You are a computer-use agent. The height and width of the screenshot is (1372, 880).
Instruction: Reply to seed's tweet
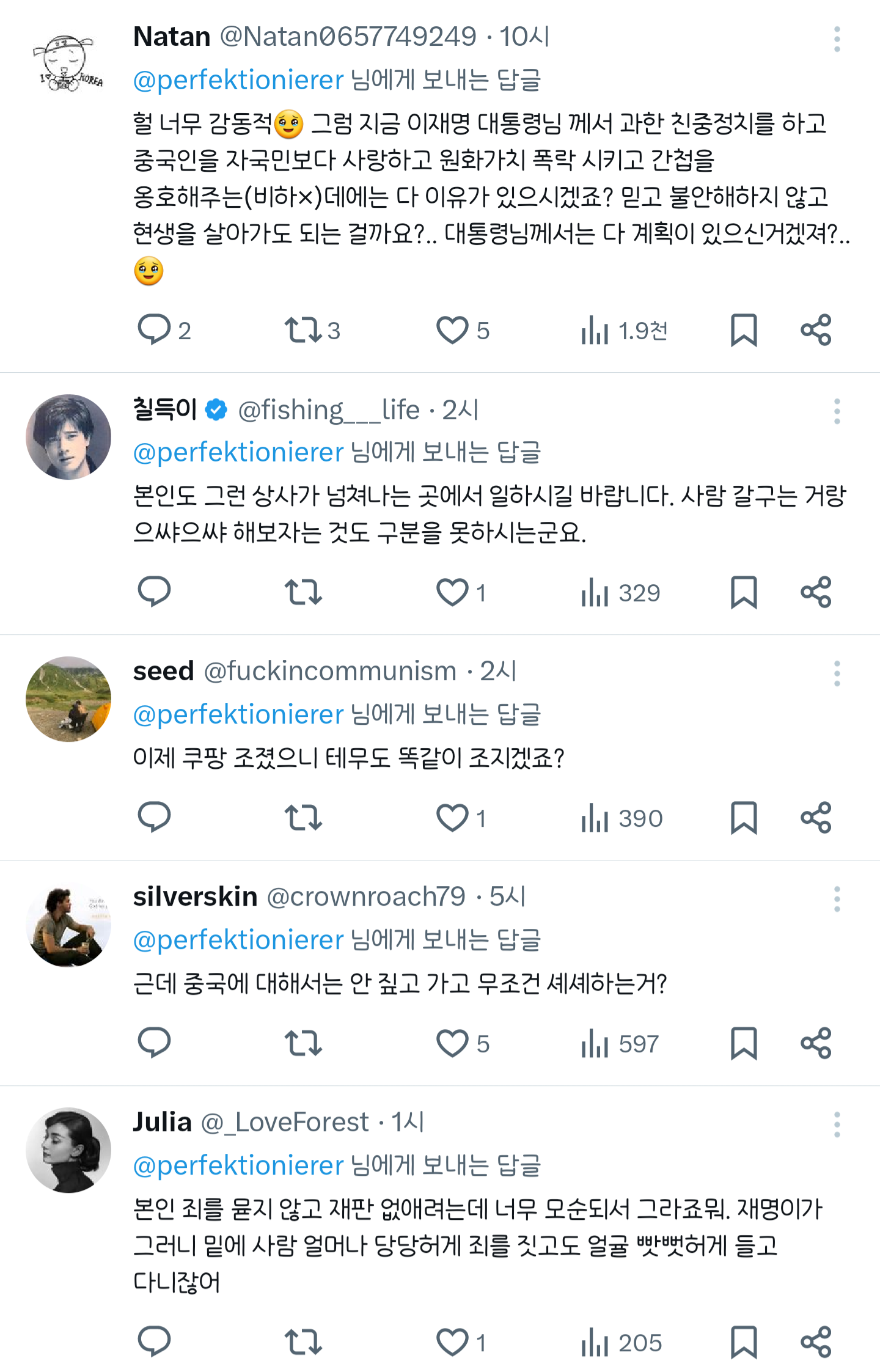(154, 818)
